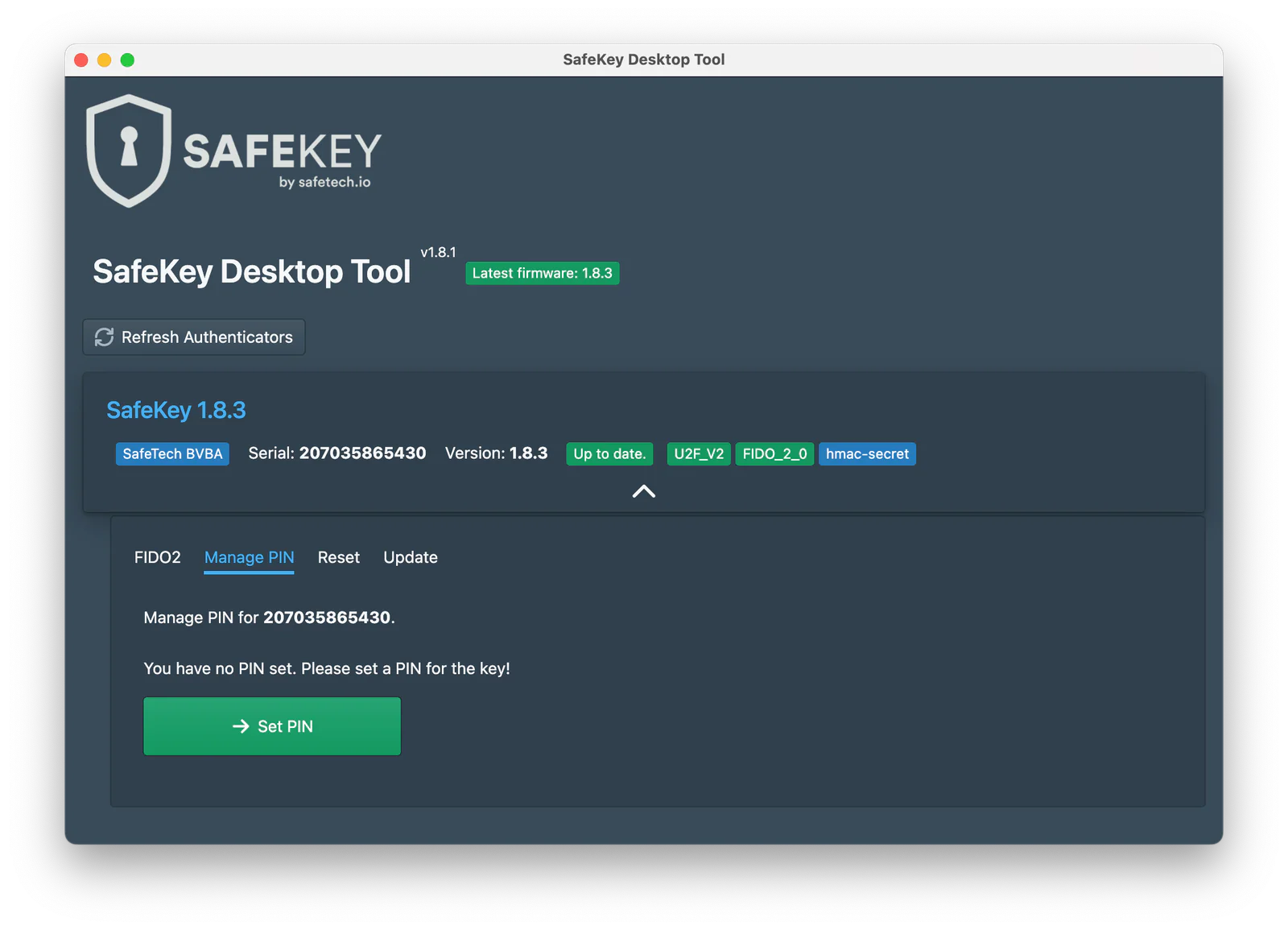Select the Manage PIN tab

coord(250,557)
